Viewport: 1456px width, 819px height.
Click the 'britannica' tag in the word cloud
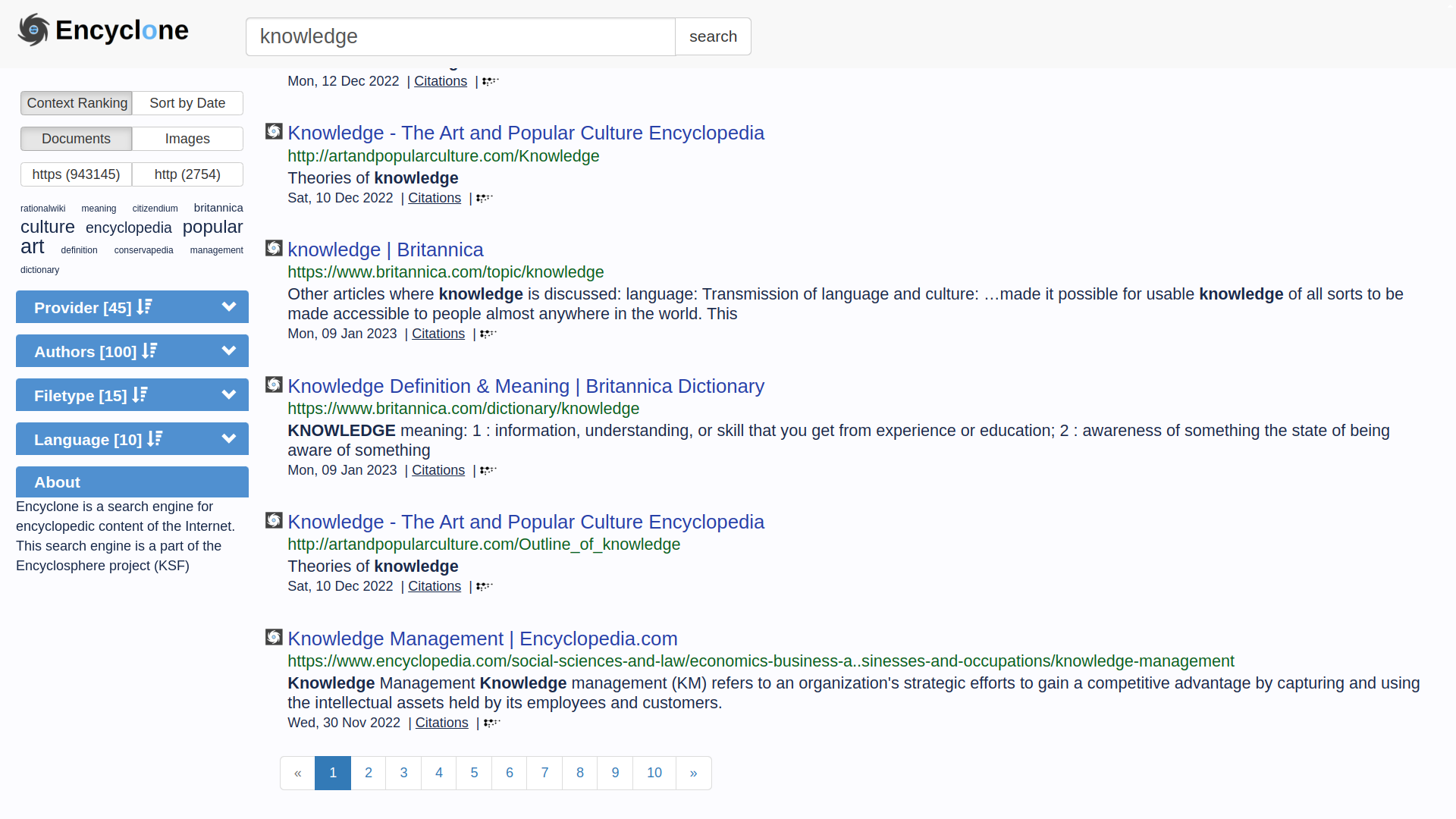pos(218,208)
